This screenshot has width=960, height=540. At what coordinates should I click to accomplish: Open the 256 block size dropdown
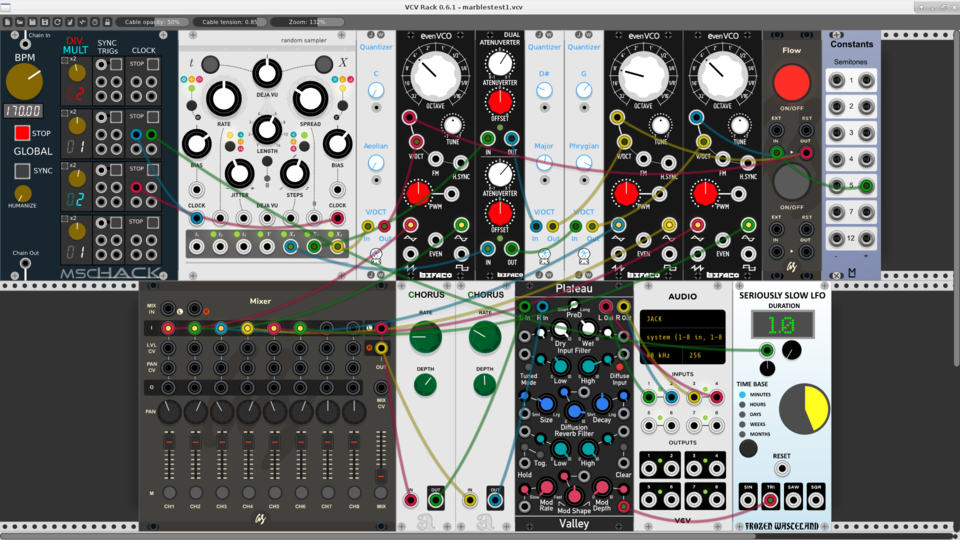(x=704, y=355)
